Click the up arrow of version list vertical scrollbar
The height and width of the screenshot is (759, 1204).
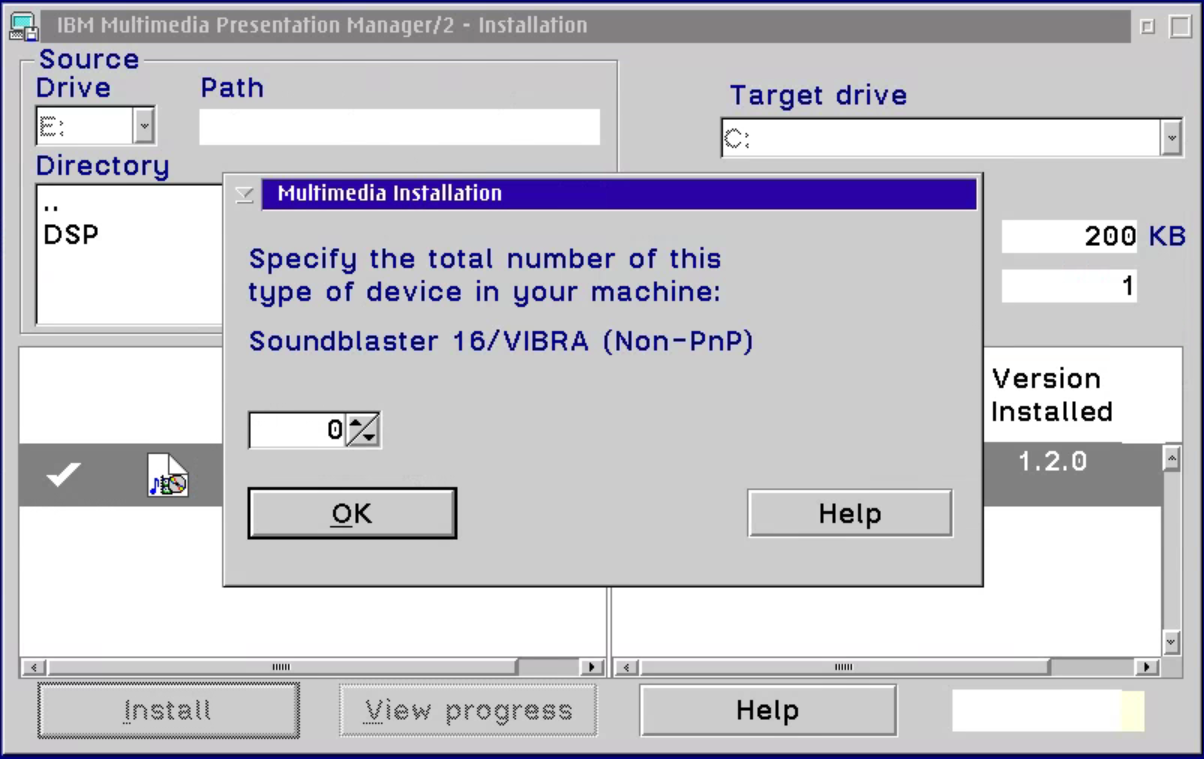pos(1172,457)
